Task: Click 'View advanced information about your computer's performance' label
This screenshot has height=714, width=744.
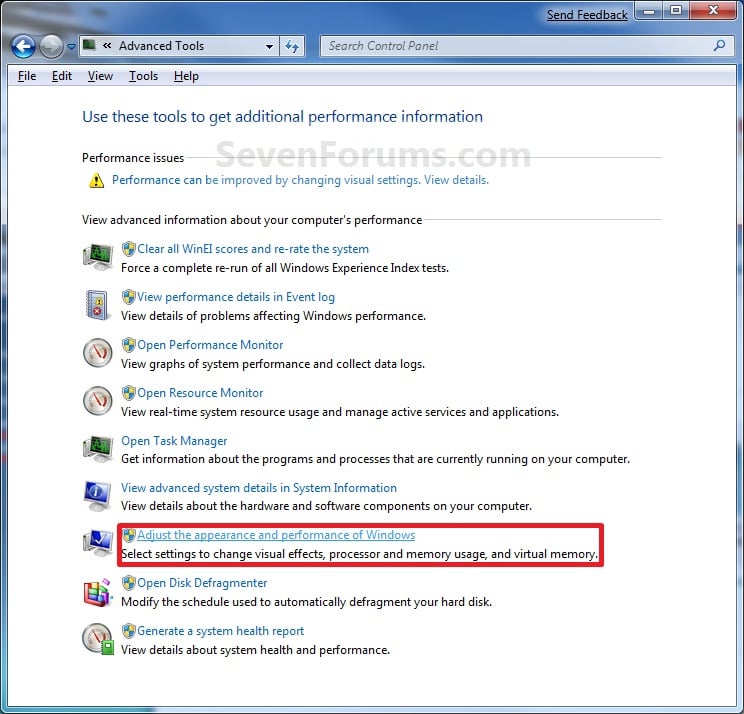Action: [x=252, y=220]
